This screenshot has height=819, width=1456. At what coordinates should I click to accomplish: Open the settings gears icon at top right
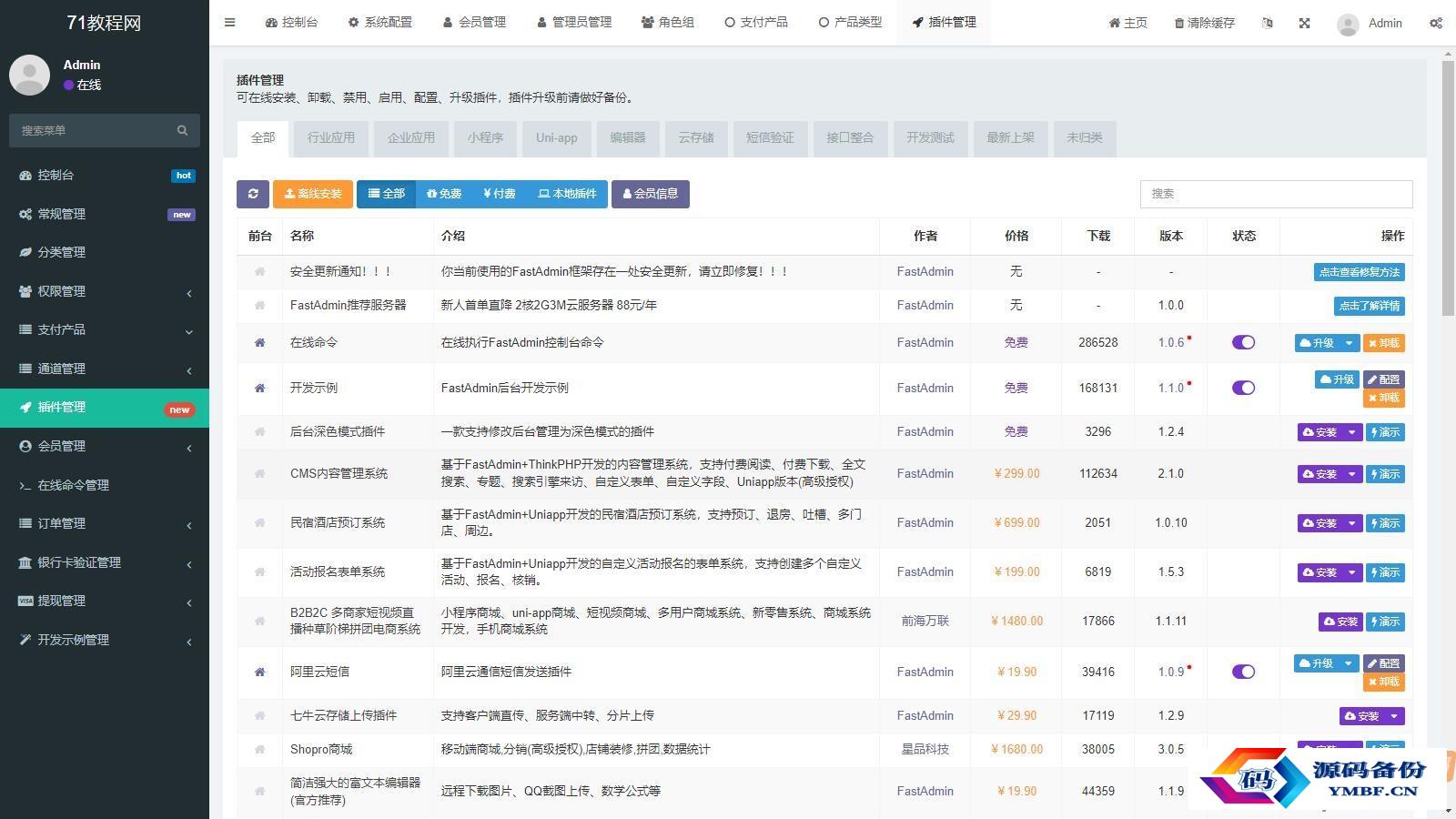[1436, 23]
